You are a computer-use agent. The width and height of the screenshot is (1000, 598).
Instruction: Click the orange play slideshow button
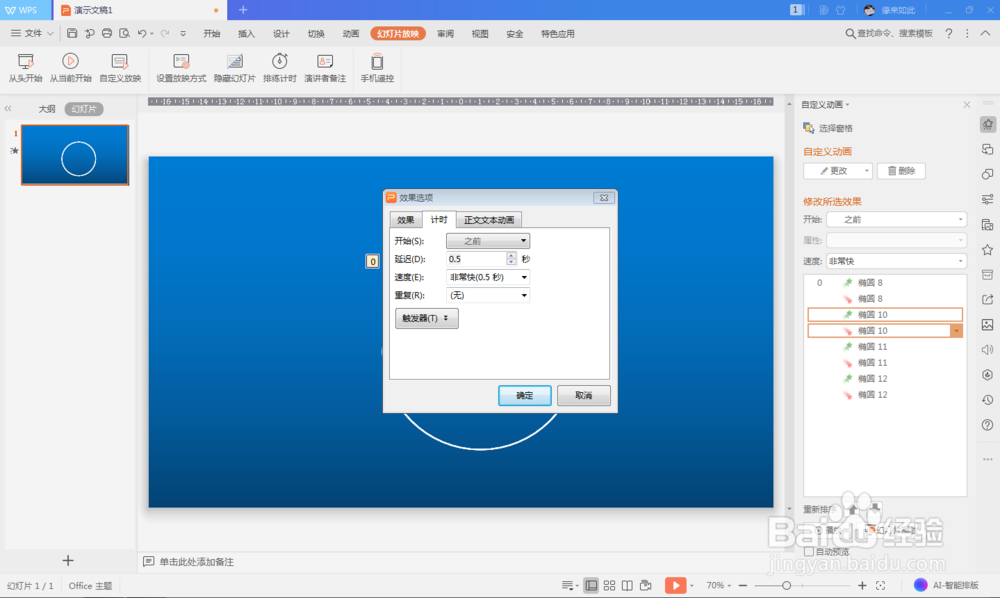(678, 585)
